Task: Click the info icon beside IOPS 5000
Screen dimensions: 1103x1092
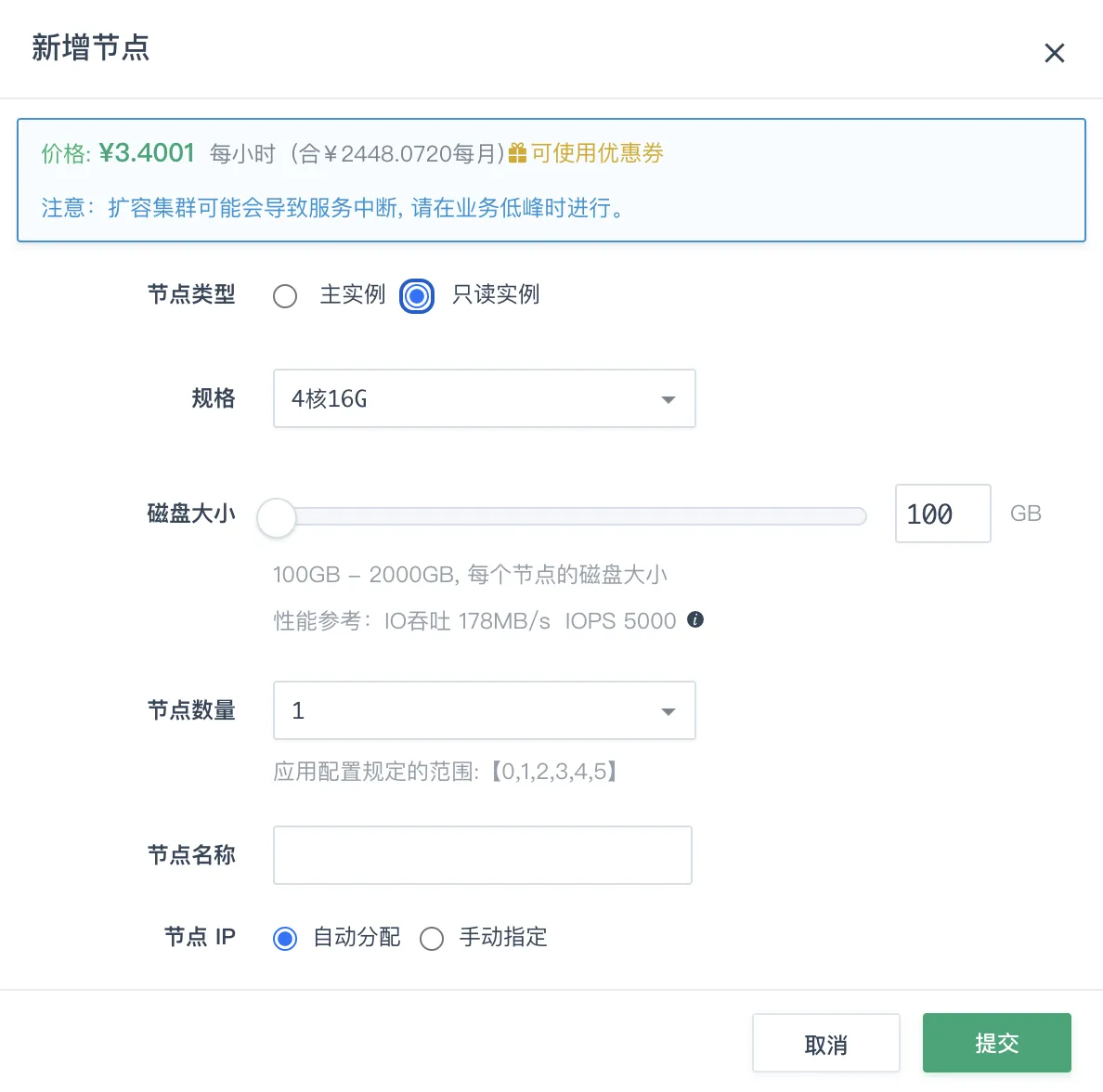Action: tap(695, 619)
